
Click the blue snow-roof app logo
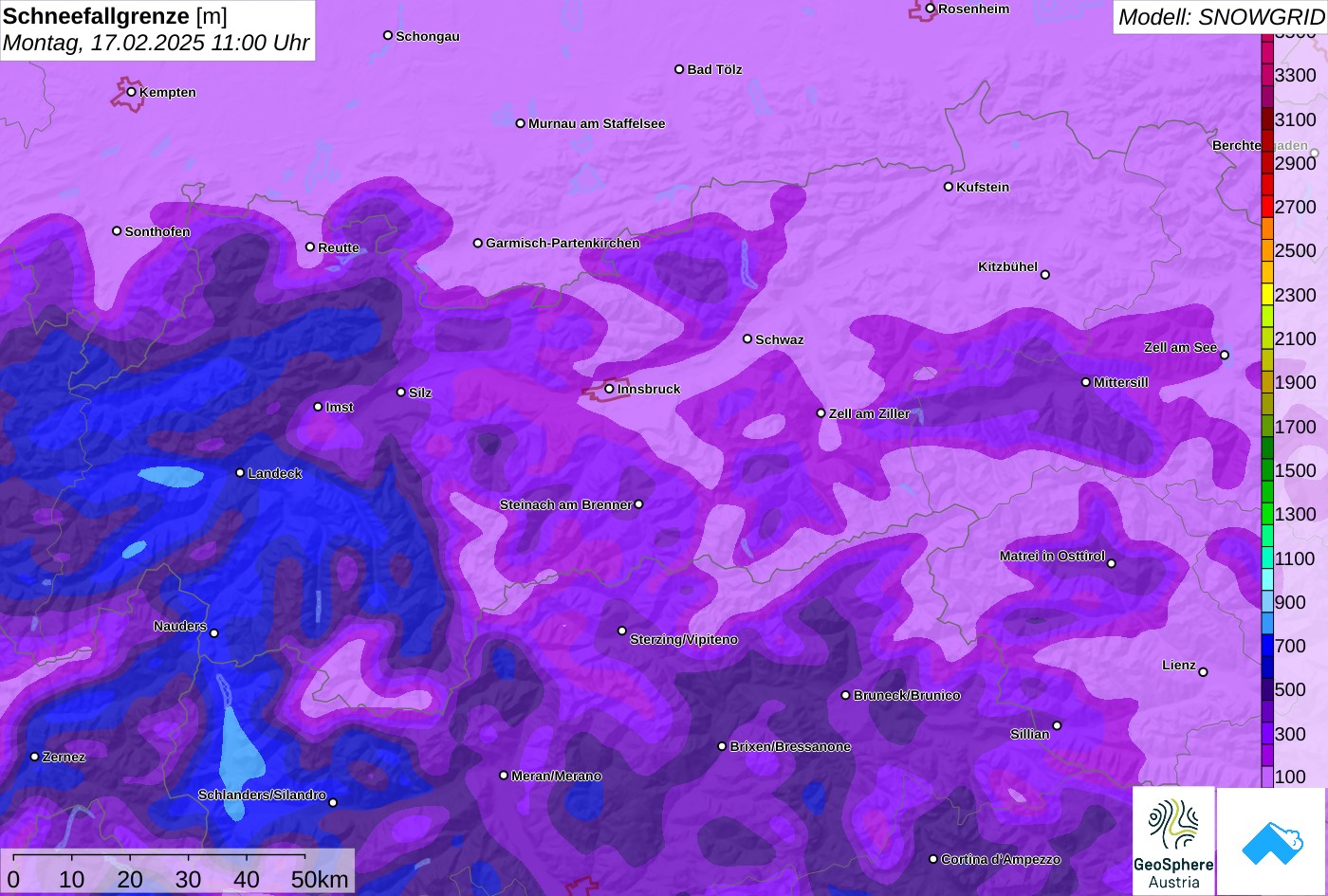click(1272, 840)
